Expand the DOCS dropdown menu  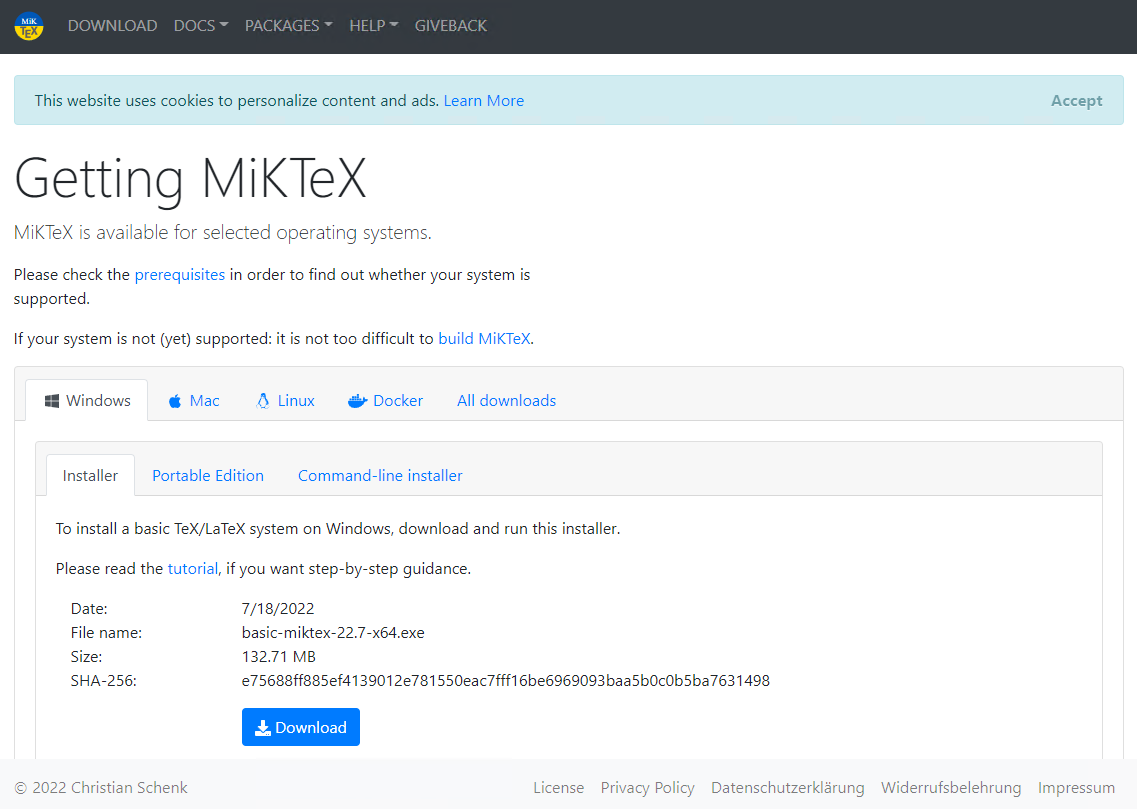[200, 25]
